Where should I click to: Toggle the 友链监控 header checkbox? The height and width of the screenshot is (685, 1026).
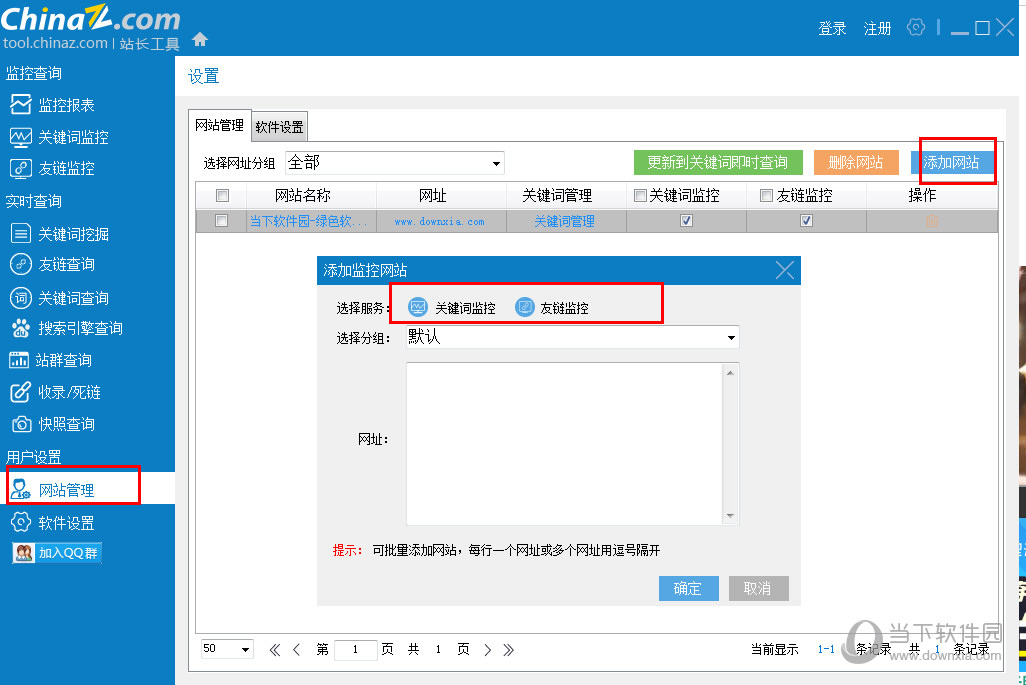[766, 195]
